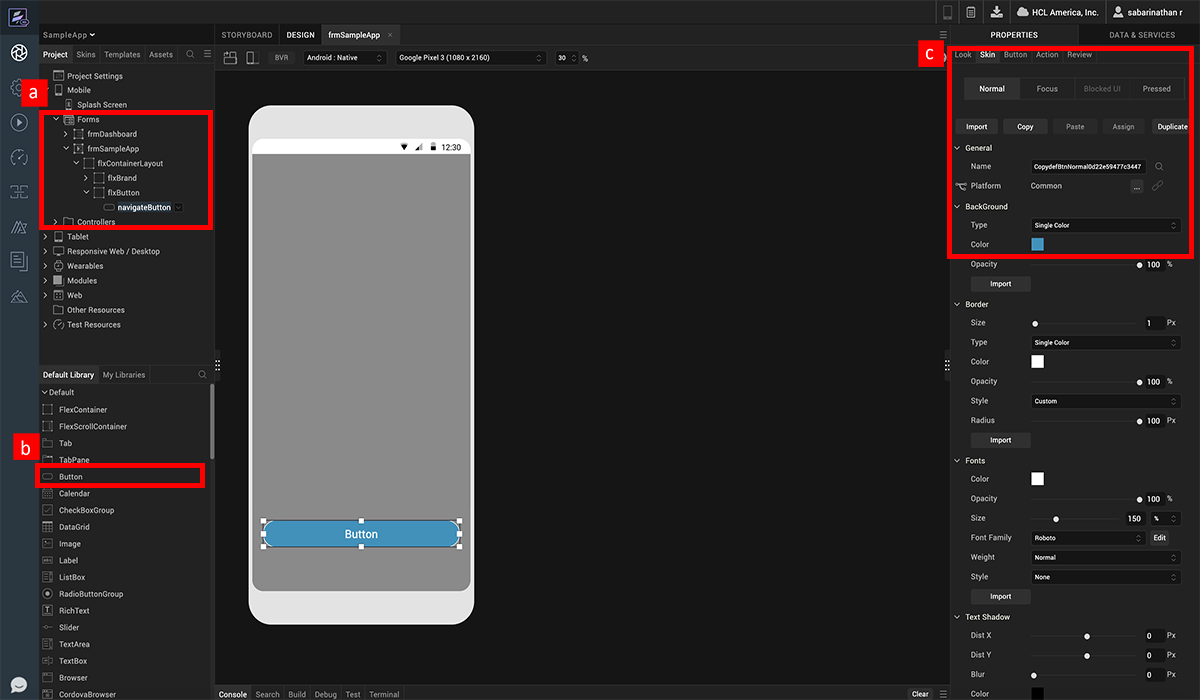Screen dimensions: 1200x700
Task: Click the white Border Color swatch
Action: coord(1037,362)
